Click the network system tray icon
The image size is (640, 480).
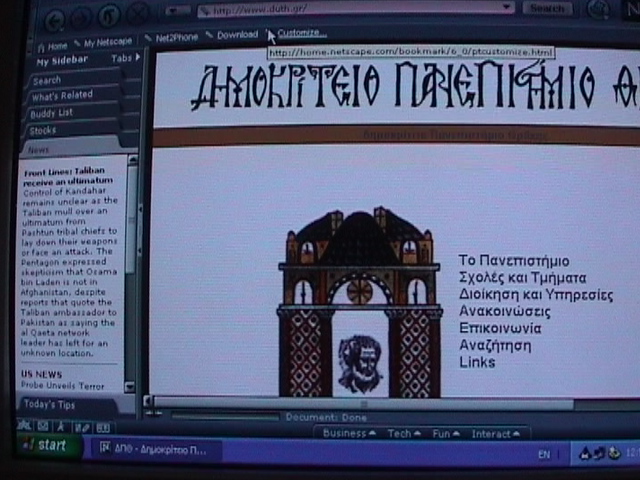600,453
